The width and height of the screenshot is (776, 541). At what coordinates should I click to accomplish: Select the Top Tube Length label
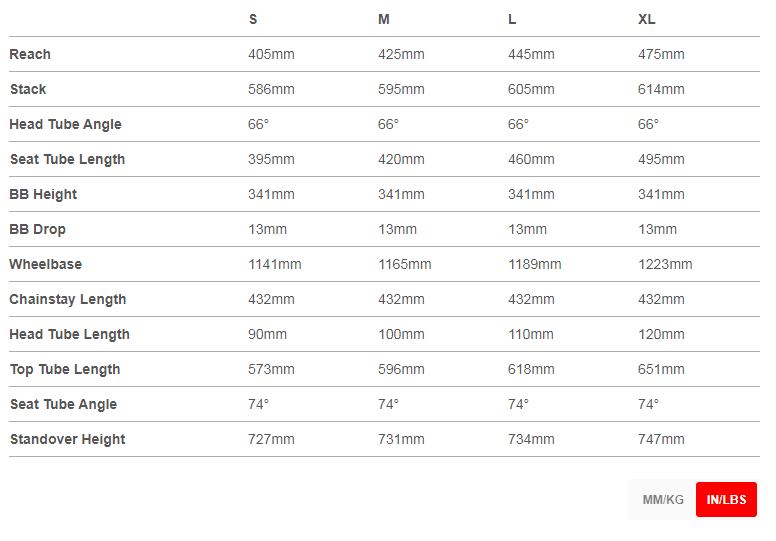[x=65, y=369]
